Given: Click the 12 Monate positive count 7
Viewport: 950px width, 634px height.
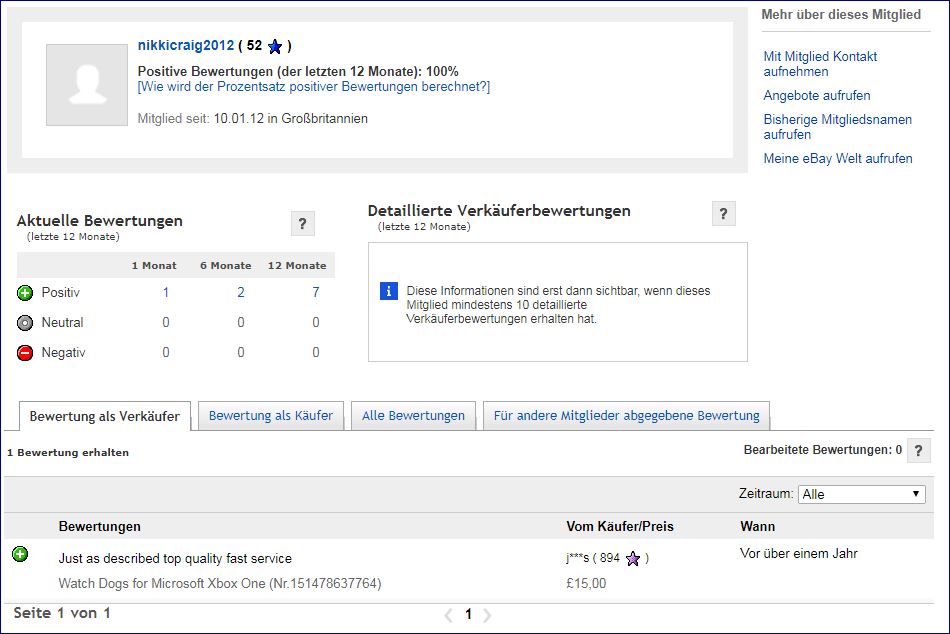Looking at the screenshot, I should 315,293.
